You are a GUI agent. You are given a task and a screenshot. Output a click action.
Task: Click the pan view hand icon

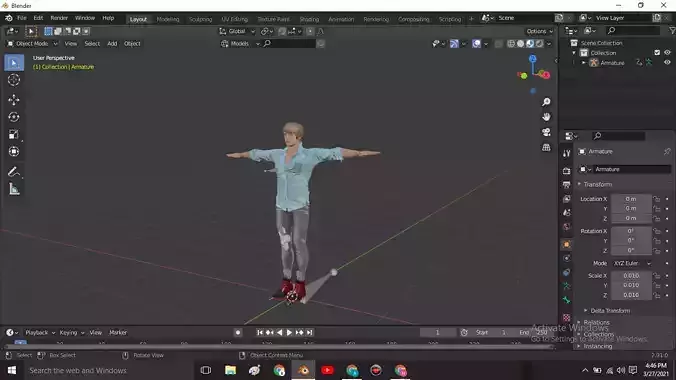pyautogui.click(x=546, y=117)
